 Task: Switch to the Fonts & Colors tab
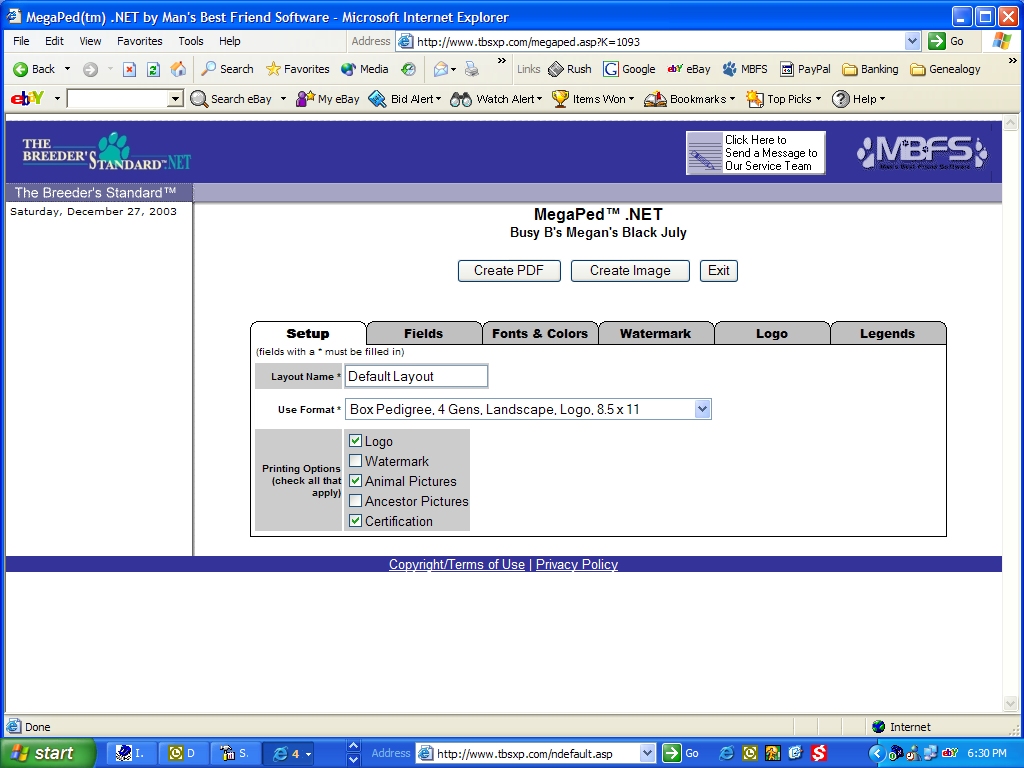pyautogui.click(x=539, y=334)
